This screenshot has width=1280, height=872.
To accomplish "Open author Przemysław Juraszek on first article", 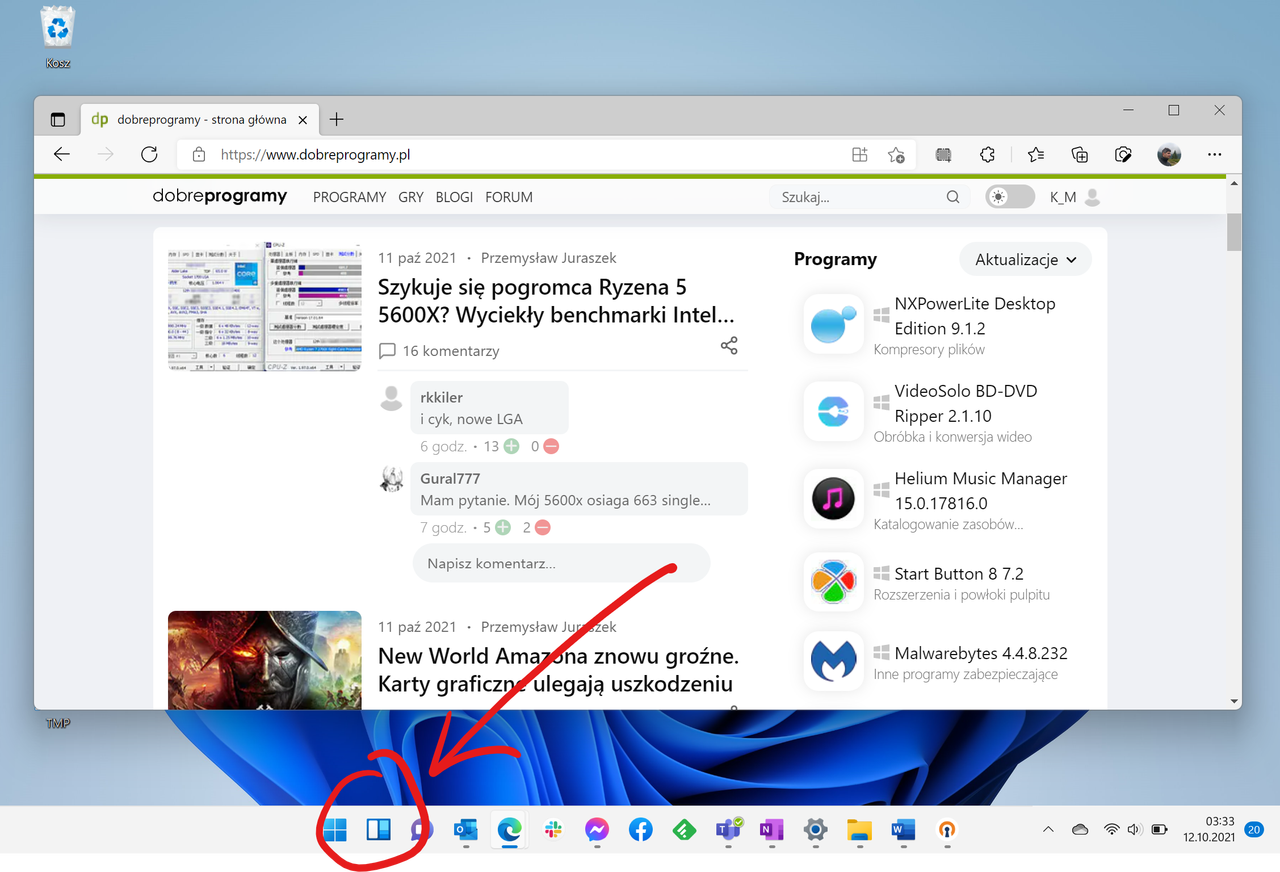I will pyautogui.click(x=549, y=258).
